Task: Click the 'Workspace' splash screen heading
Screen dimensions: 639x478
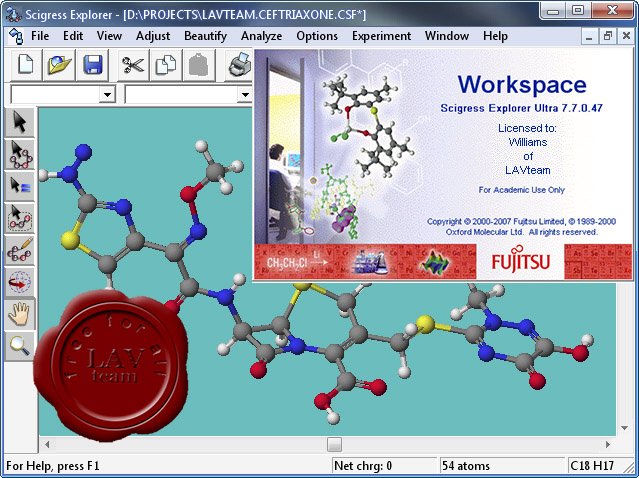Action: [522, 84]
